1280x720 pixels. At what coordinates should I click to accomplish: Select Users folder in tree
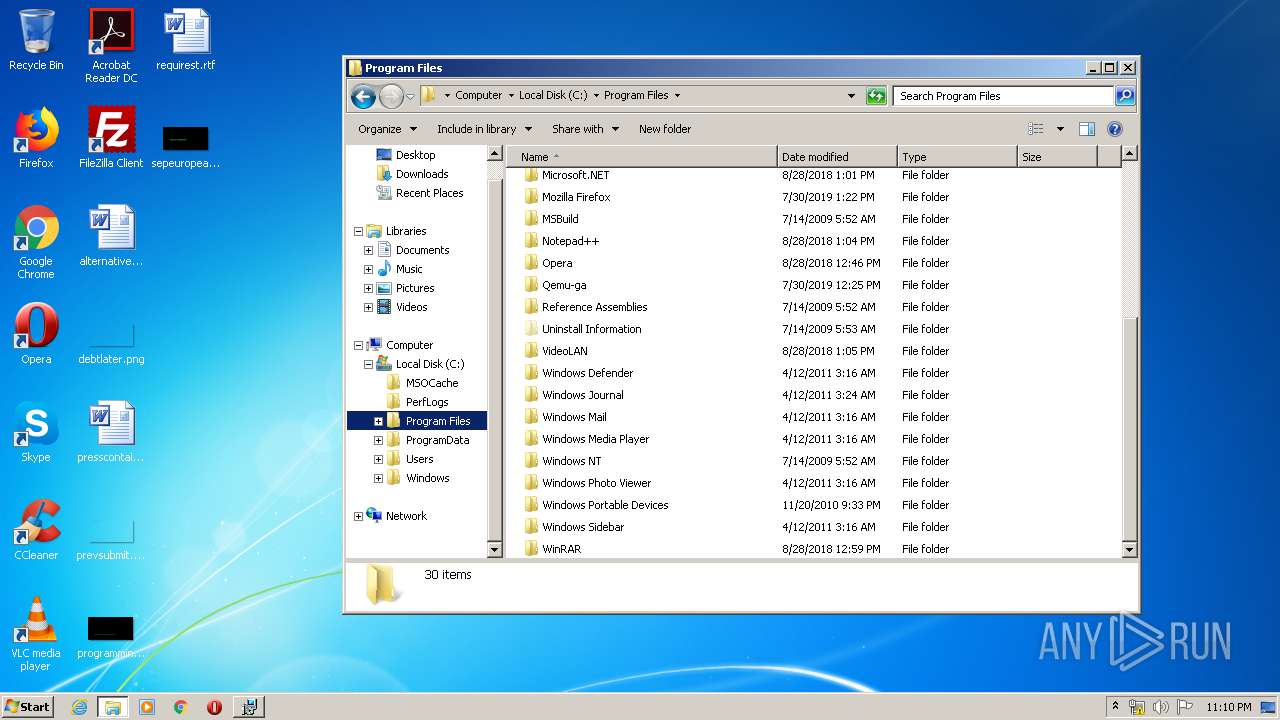click(x=419, y=459)
